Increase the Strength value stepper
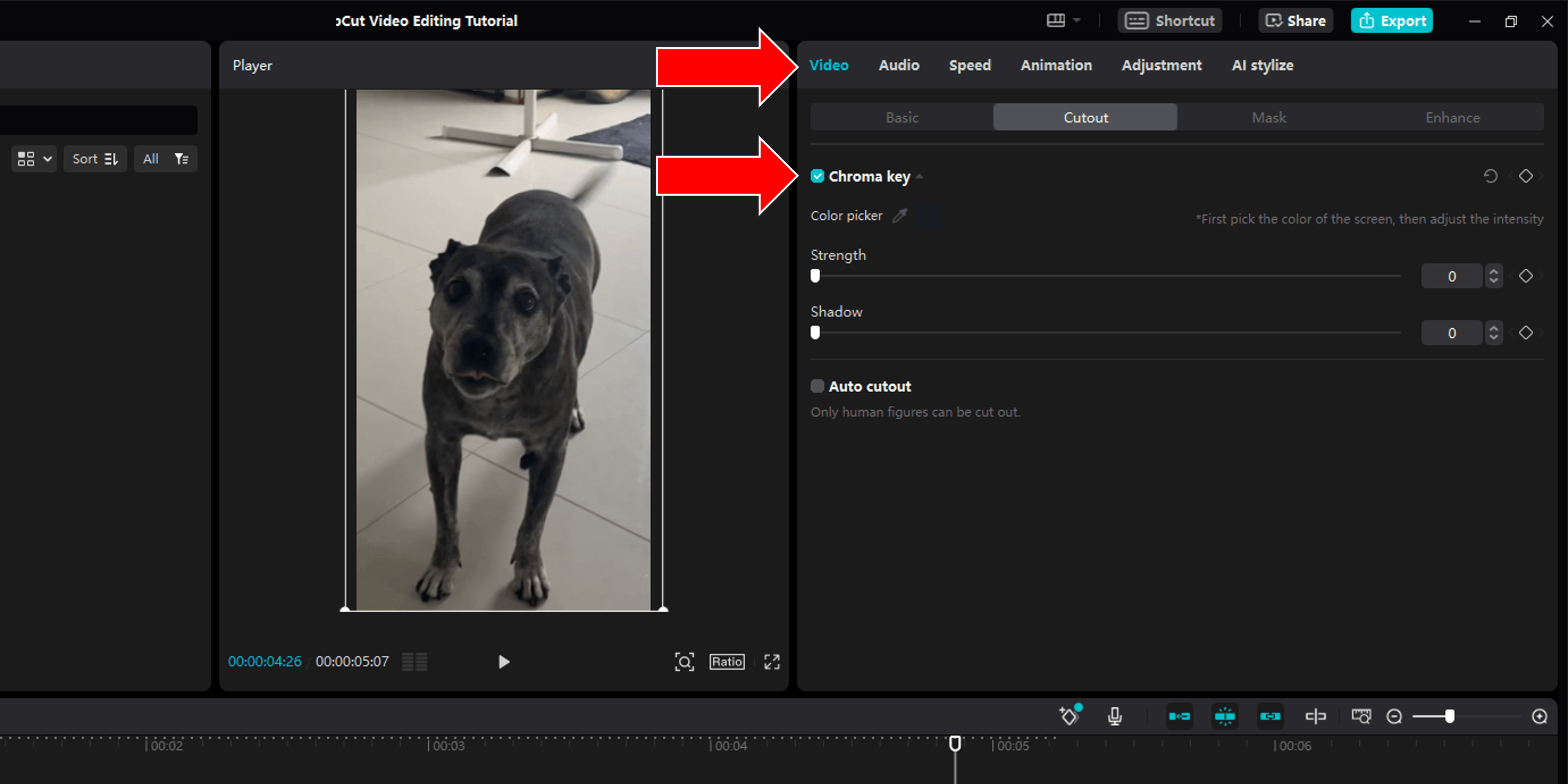Screen dimensions: 1568x784 [x=1493, y=271]
